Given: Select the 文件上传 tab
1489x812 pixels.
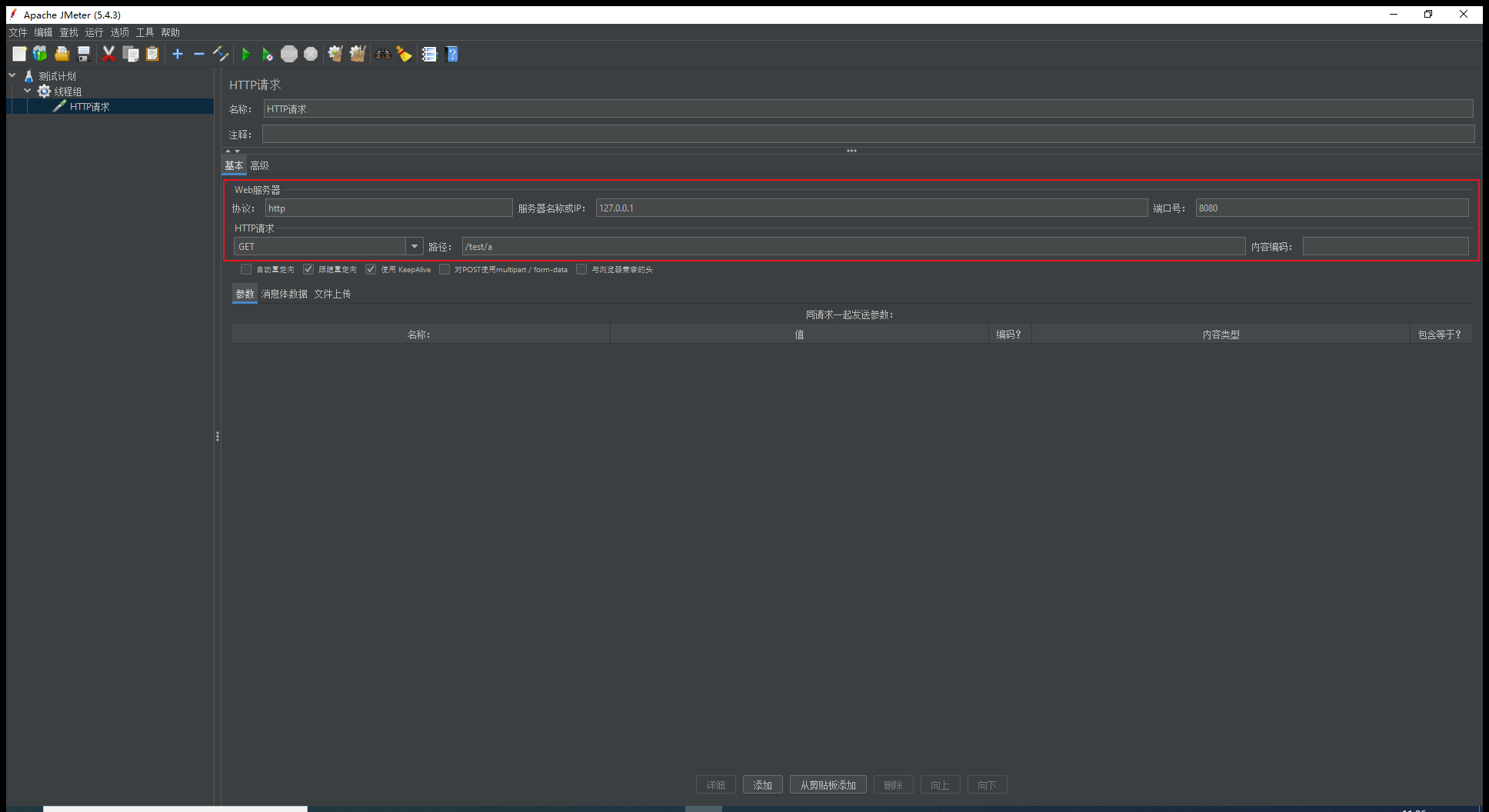Looking at the screenshot, I should [332, 294].
